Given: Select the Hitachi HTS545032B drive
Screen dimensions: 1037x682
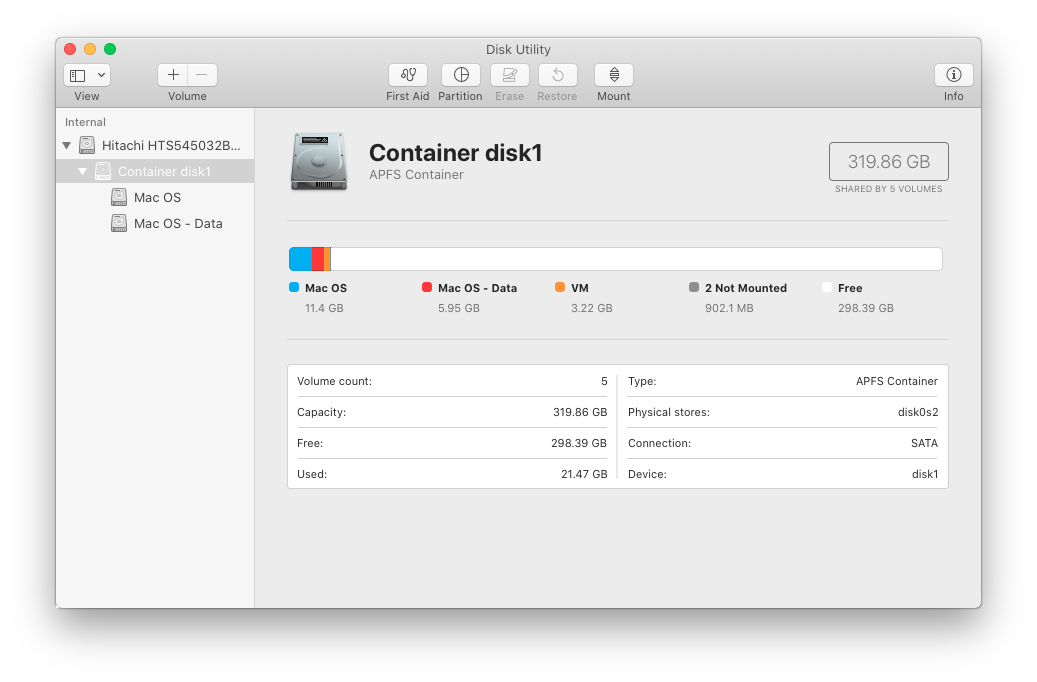Looking at the screenshot, I should (155, 146).
